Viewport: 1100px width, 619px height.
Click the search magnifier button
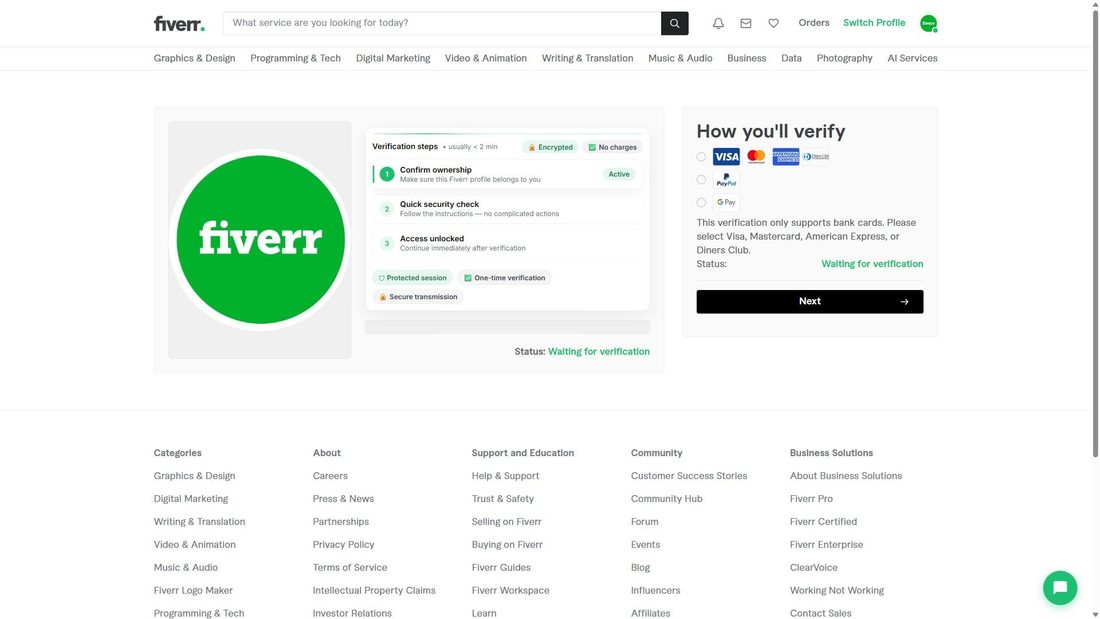pos(674,23)
